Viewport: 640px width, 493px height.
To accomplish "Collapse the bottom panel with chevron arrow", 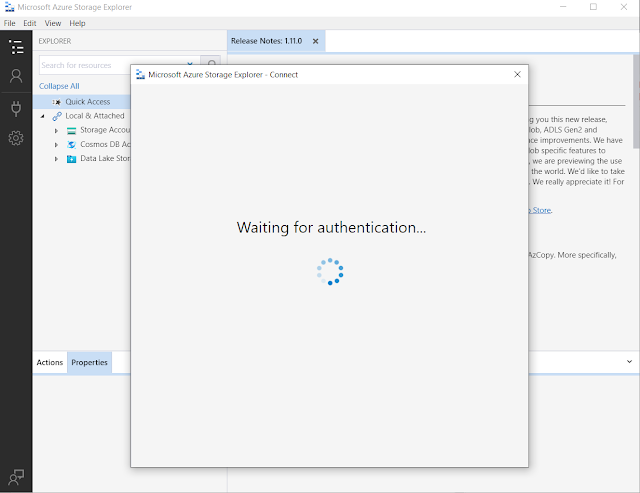I will (x=629, y=362).
